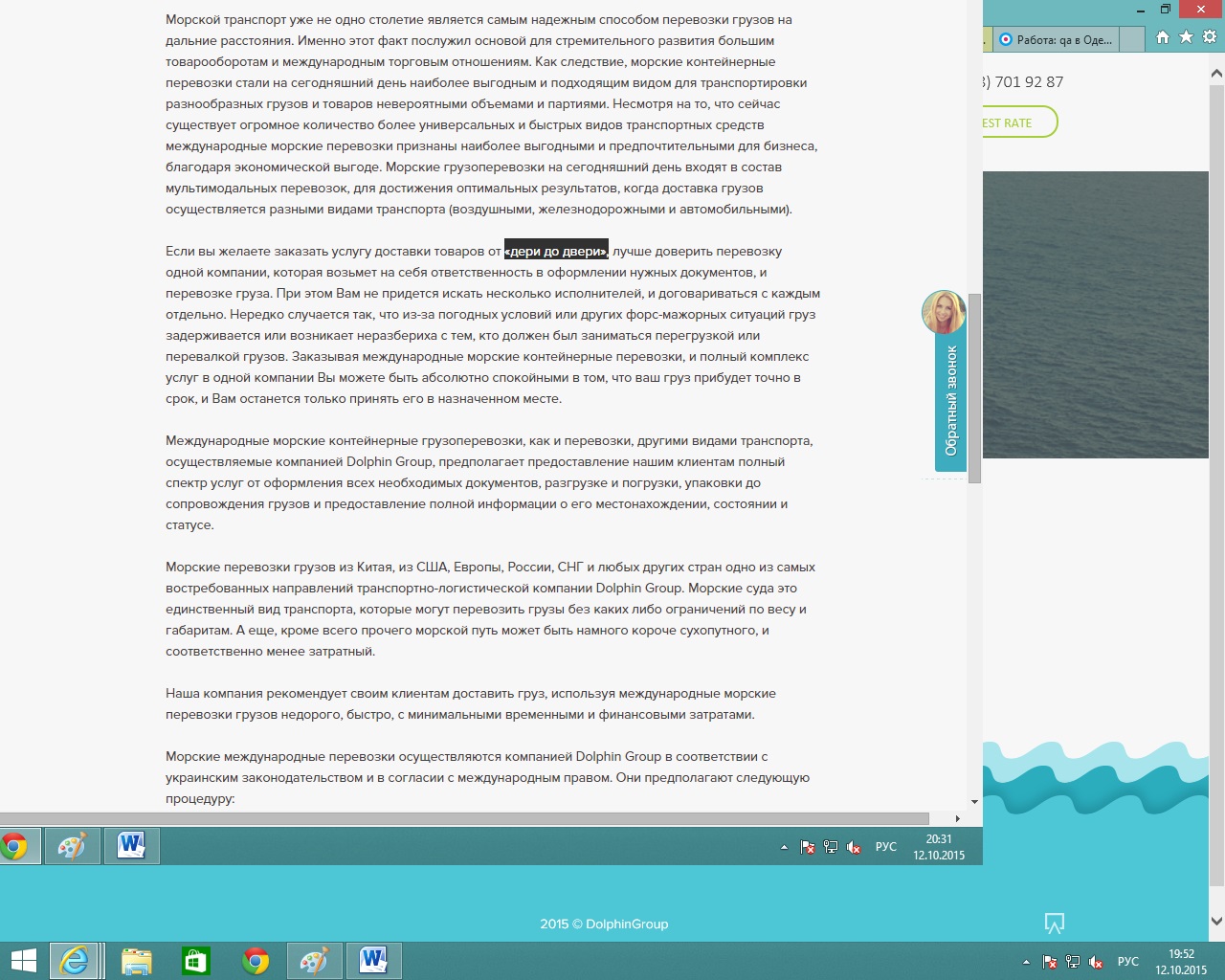This screenshot has width=1225, height=980.
Task: Open the clock showing 20:31
Action: [x=938, y=847]
